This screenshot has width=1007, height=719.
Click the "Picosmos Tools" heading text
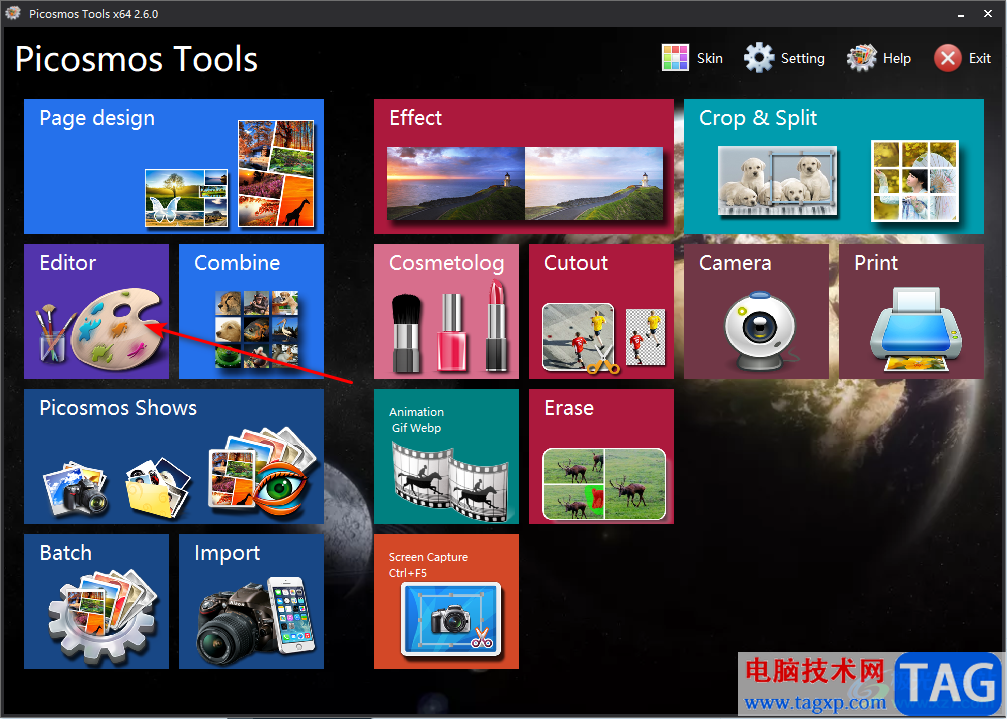pos(136,59)
